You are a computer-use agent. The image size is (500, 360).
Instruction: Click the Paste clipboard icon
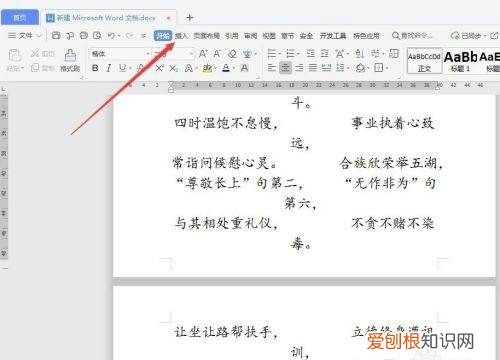pos(14,55)
